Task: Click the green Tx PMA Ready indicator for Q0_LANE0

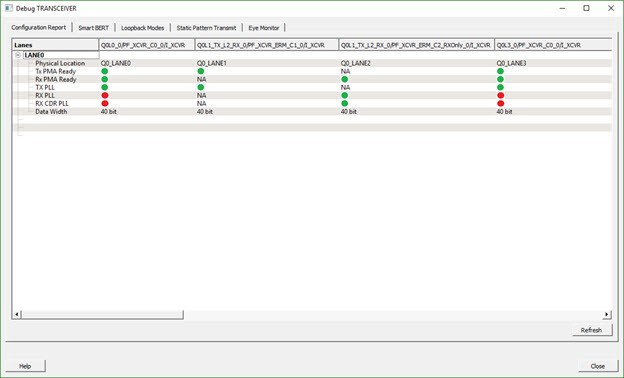Action: [x=105, y=71]
